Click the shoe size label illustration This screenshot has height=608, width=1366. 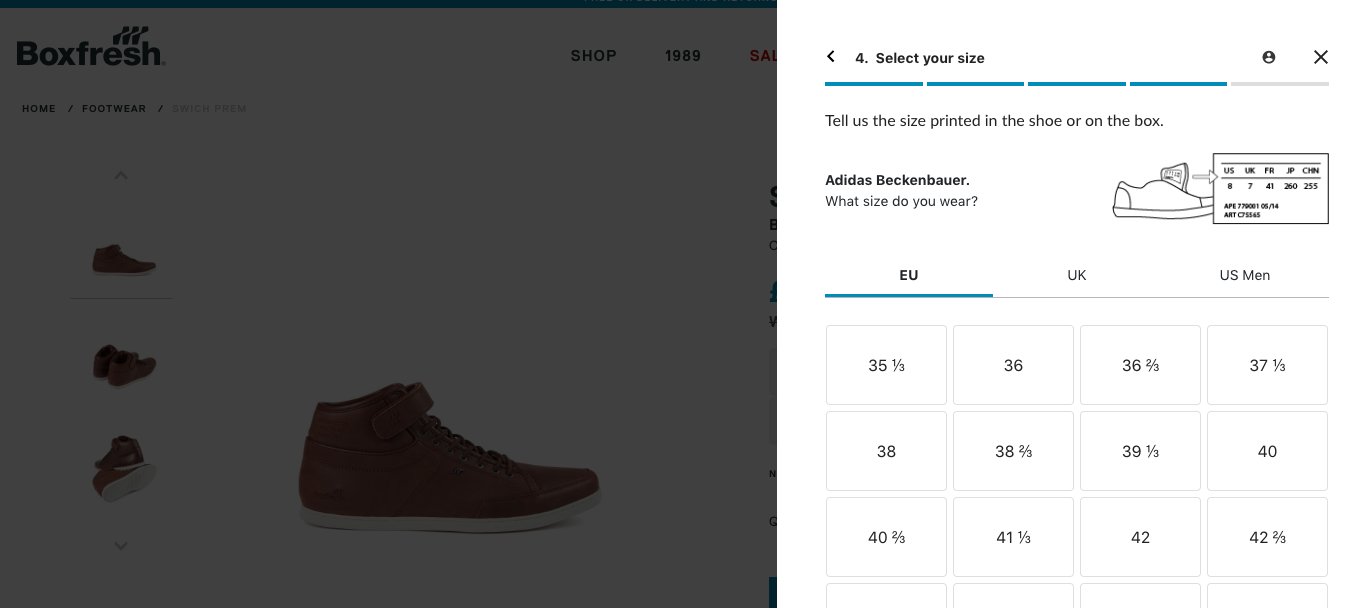[x=1220, y=188]
